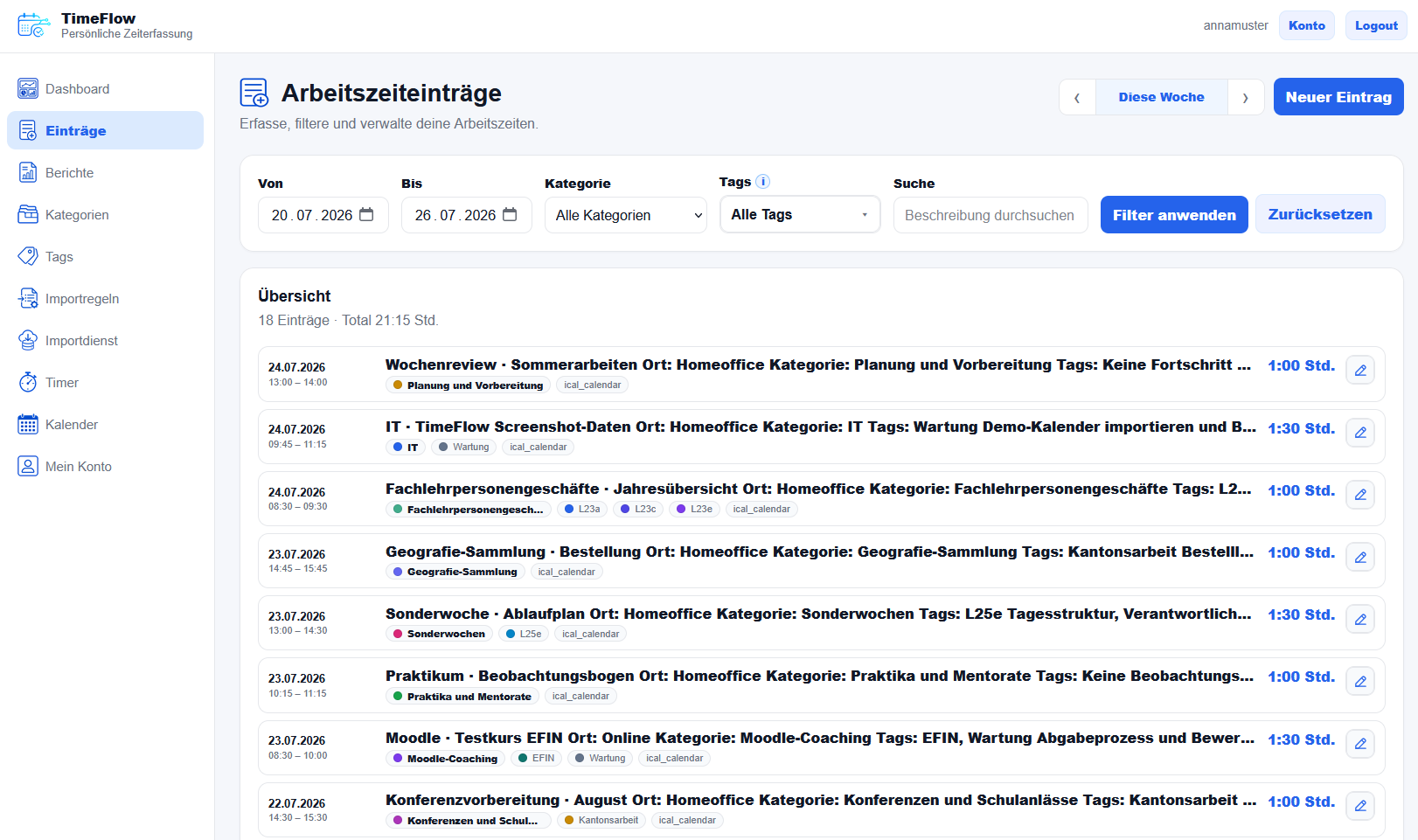Image resolution: width=1418 pixels, height=840 pixels.
Task: Click the Bis date field
Action: click(467, 215)
